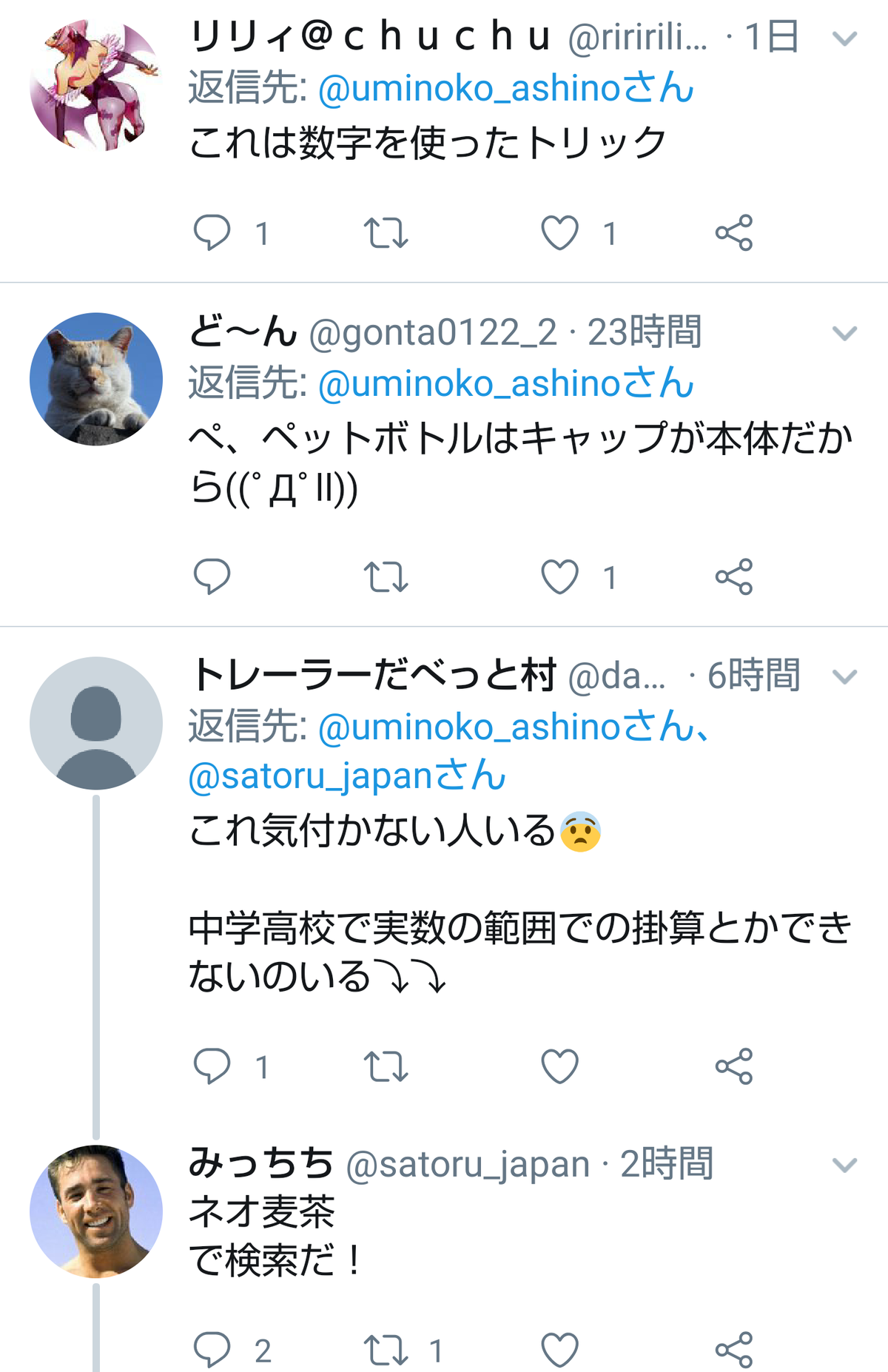The image size is (888, 1372).
Task: Open the default gray avatar of トレーラーだべっと村
Action: (96, 723)
